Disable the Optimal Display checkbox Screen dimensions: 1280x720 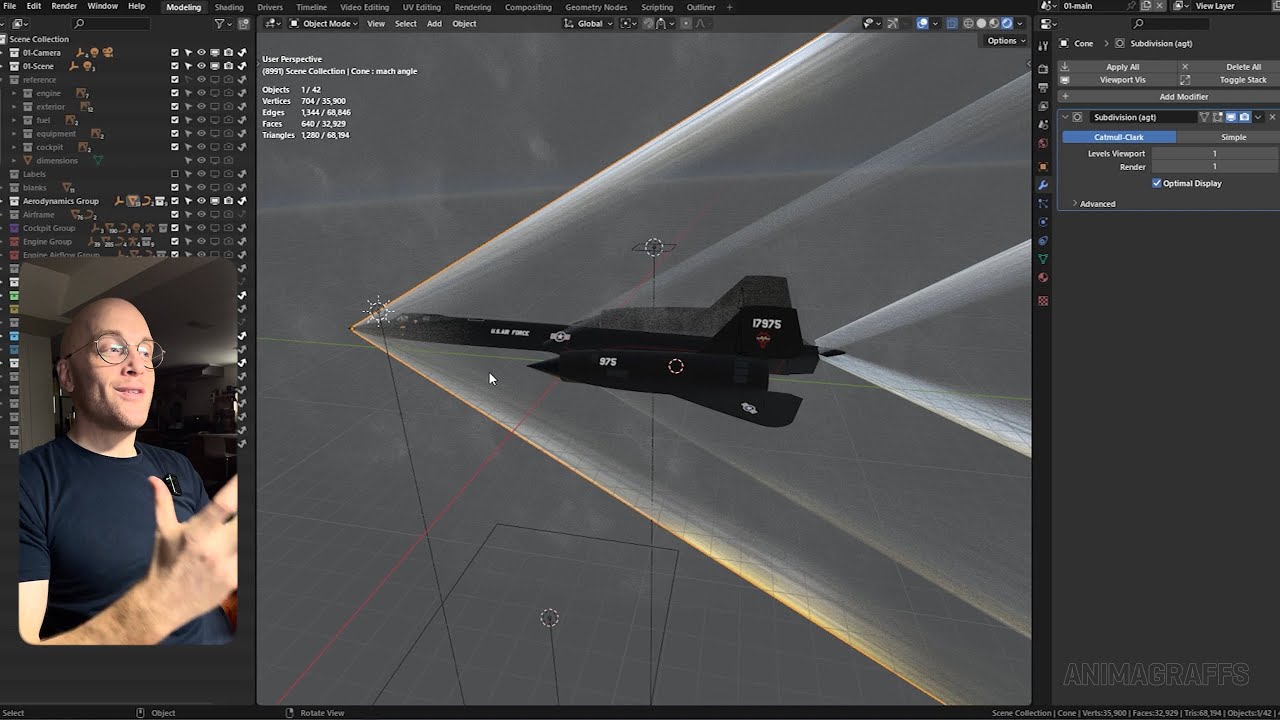click(x=1157, y=183)
